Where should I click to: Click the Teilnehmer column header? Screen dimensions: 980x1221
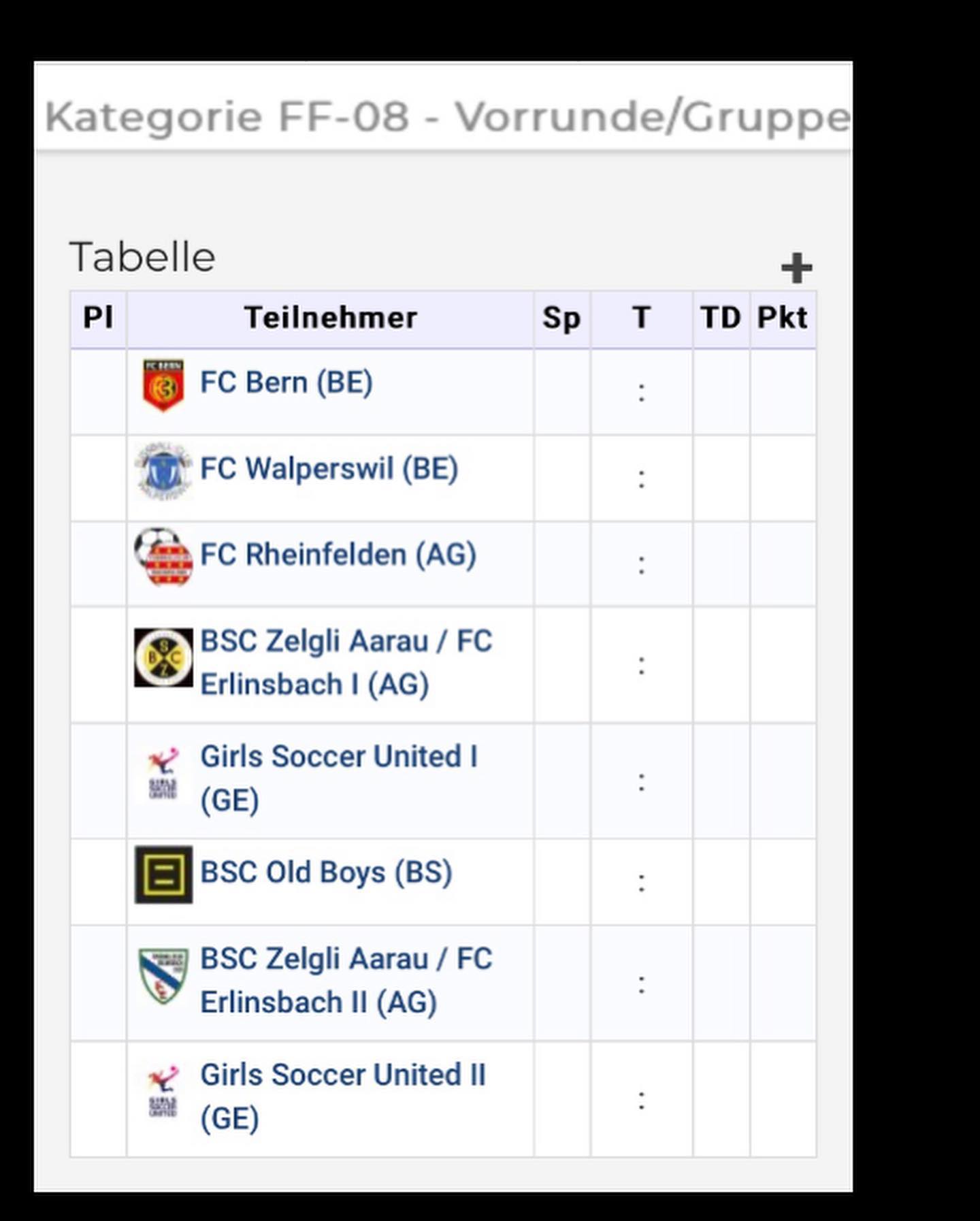[330, 319]
